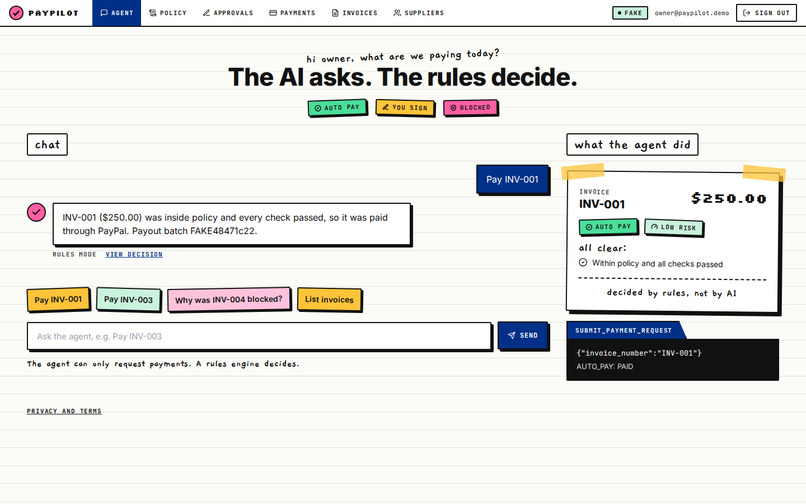Click the yellow 'Pay INV-001' suggestion chip
Screen dimensions: 806x504
pos(58,299)
